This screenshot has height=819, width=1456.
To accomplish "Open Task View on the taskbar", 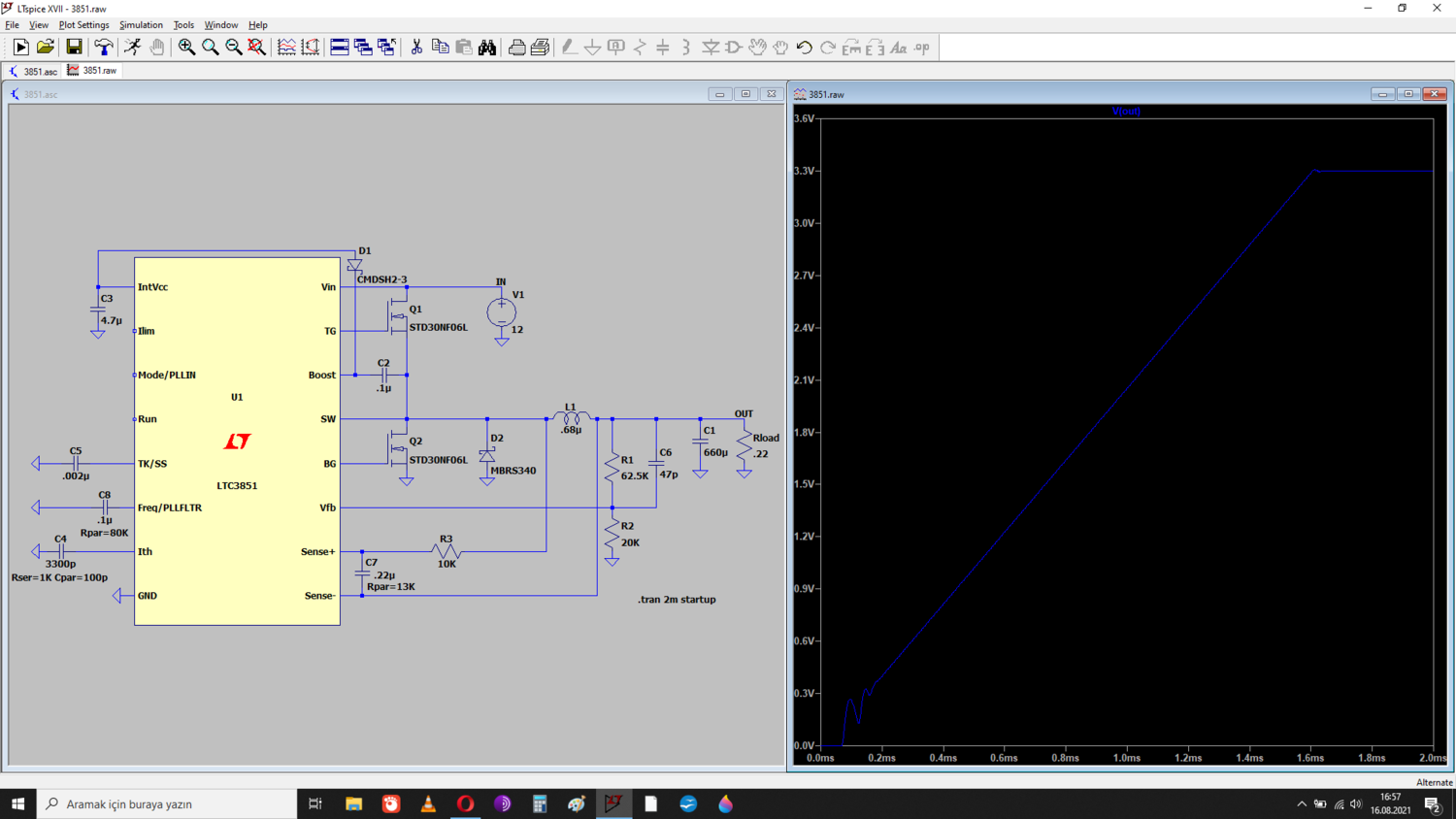I will coord(314,803).
